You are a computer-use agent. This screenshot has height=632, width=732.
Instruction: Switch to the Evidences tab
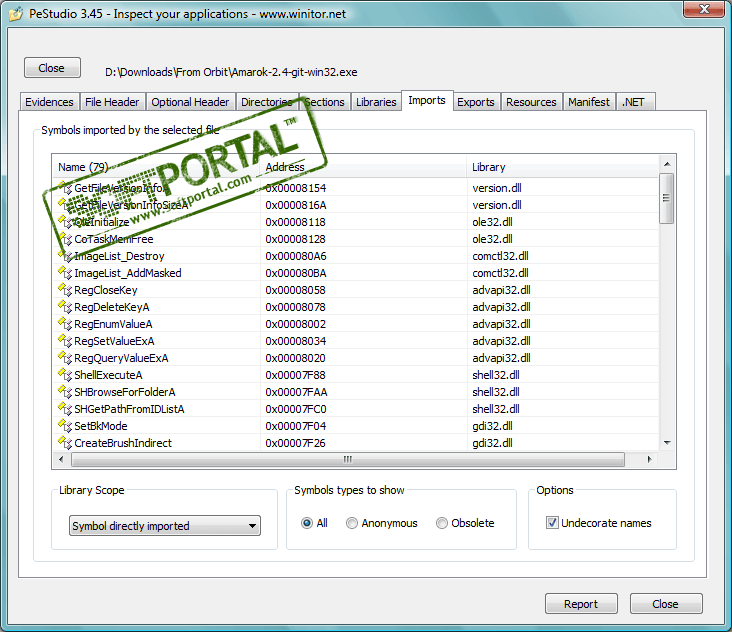click(x=49, y=102)
